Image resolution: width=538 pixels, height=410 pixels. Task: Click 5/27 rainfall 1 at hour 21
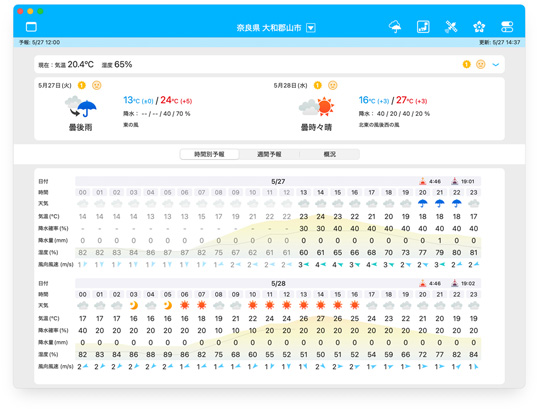click(x=440, y=241)
